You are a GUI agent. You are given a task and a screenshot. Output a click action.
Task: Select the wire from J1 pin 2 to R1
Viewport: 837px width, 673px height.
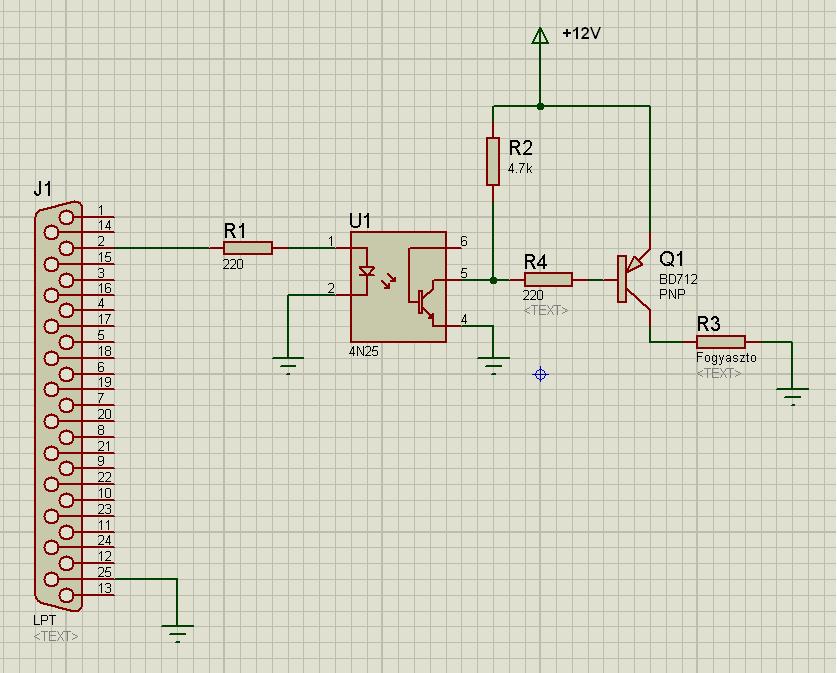point(163,248)
